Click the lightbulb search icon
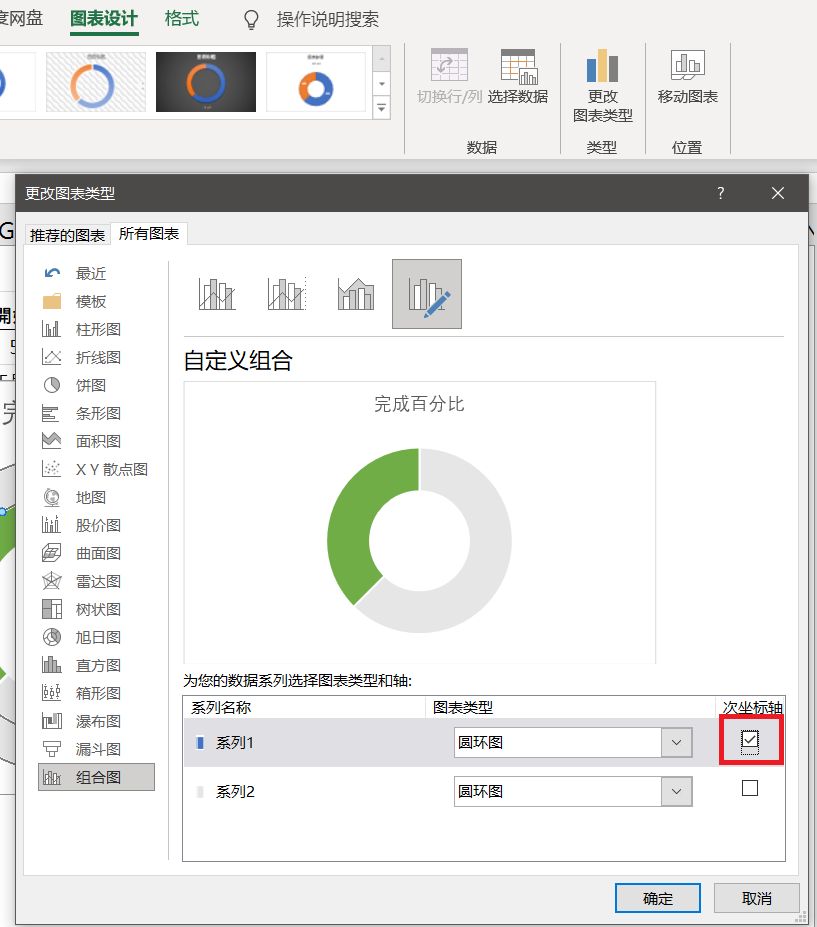 coord(251,20)
